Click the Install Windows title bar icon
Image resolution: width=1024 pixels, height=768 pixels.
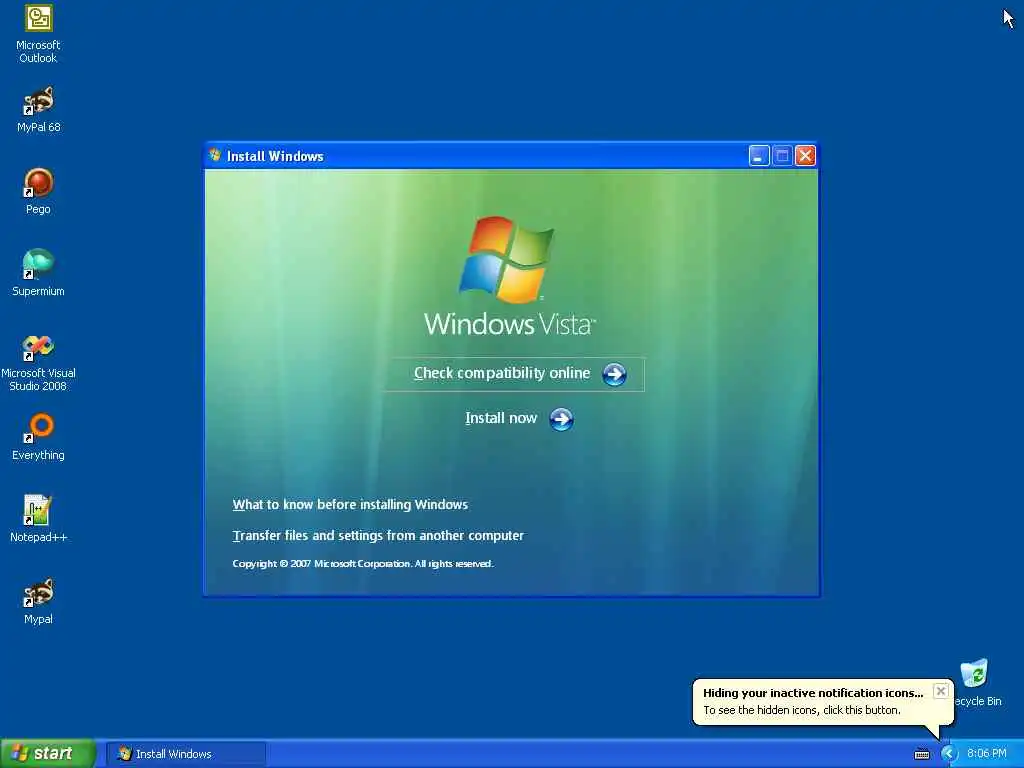point(215,155)
